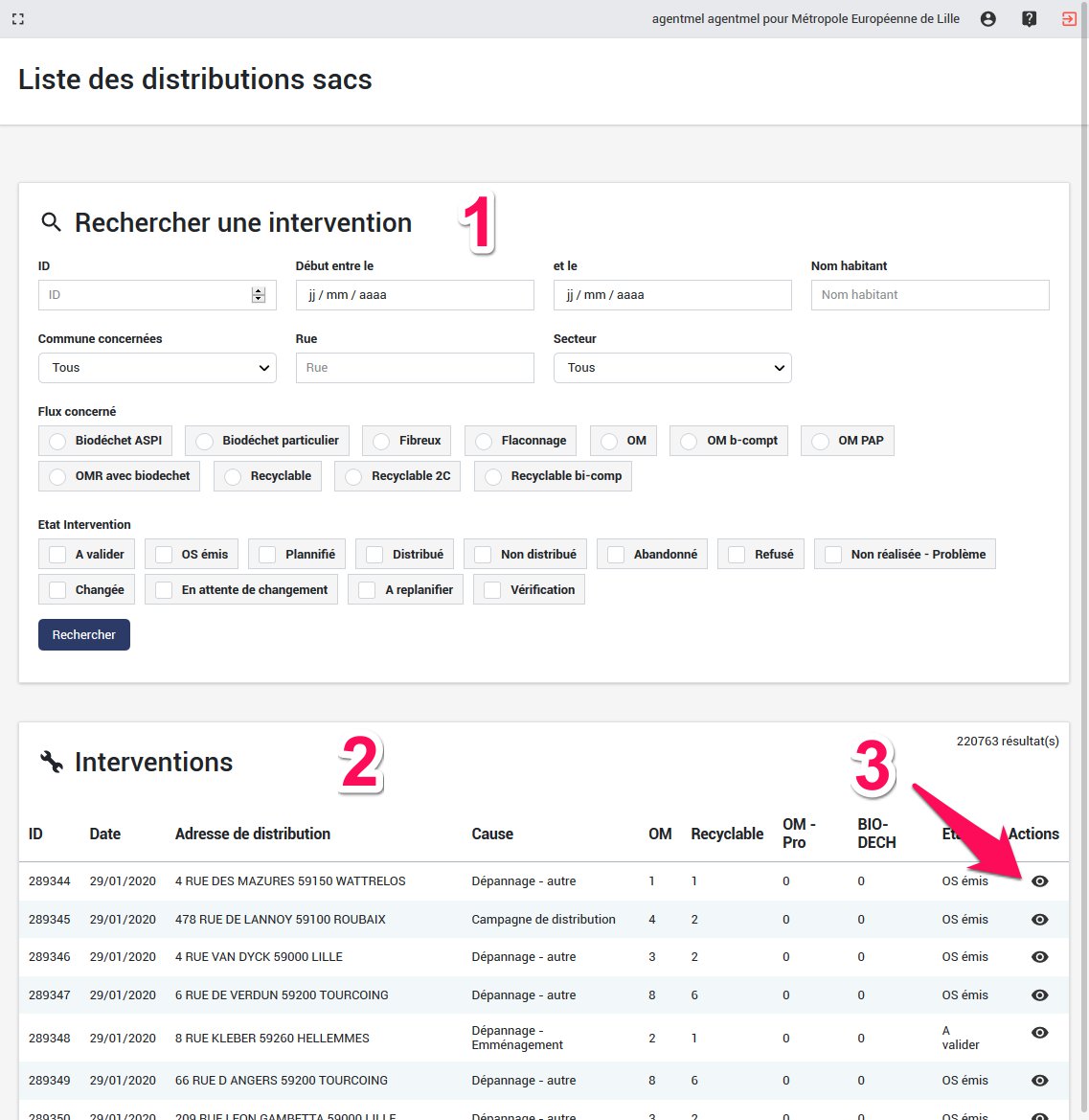Click the ID field stepper arrows
The image size is (1089, 1120).
[258, 295]
